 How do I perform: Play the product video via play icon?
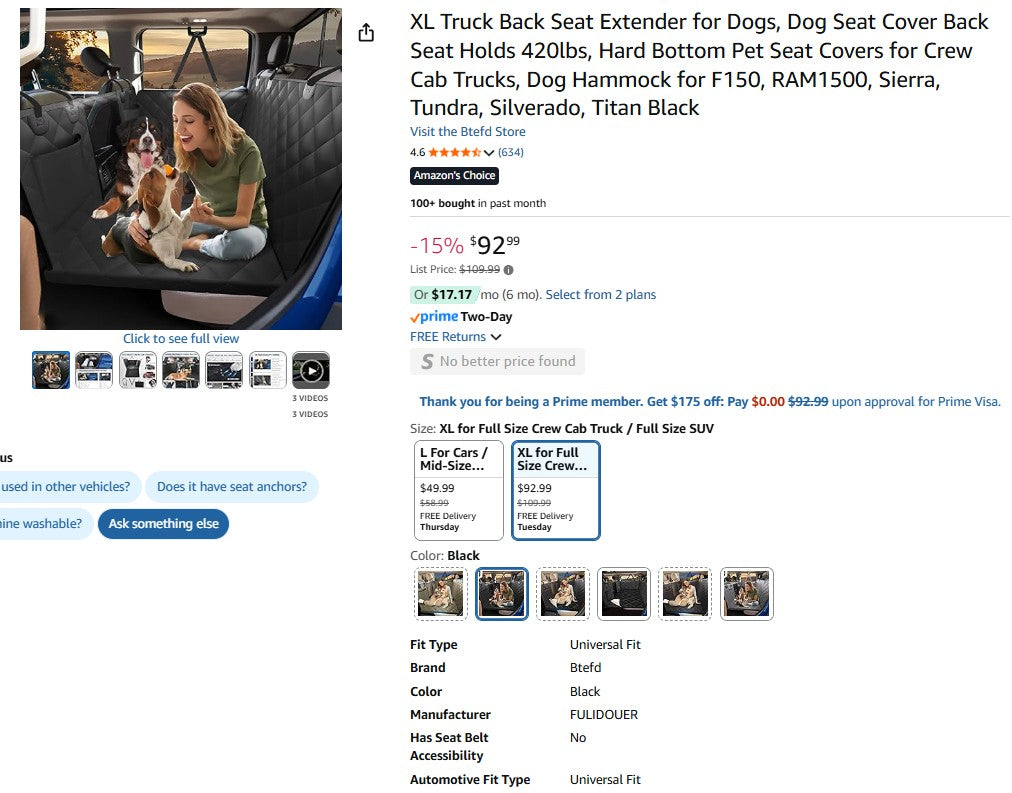pyautogui.click(x=310, y=370)
